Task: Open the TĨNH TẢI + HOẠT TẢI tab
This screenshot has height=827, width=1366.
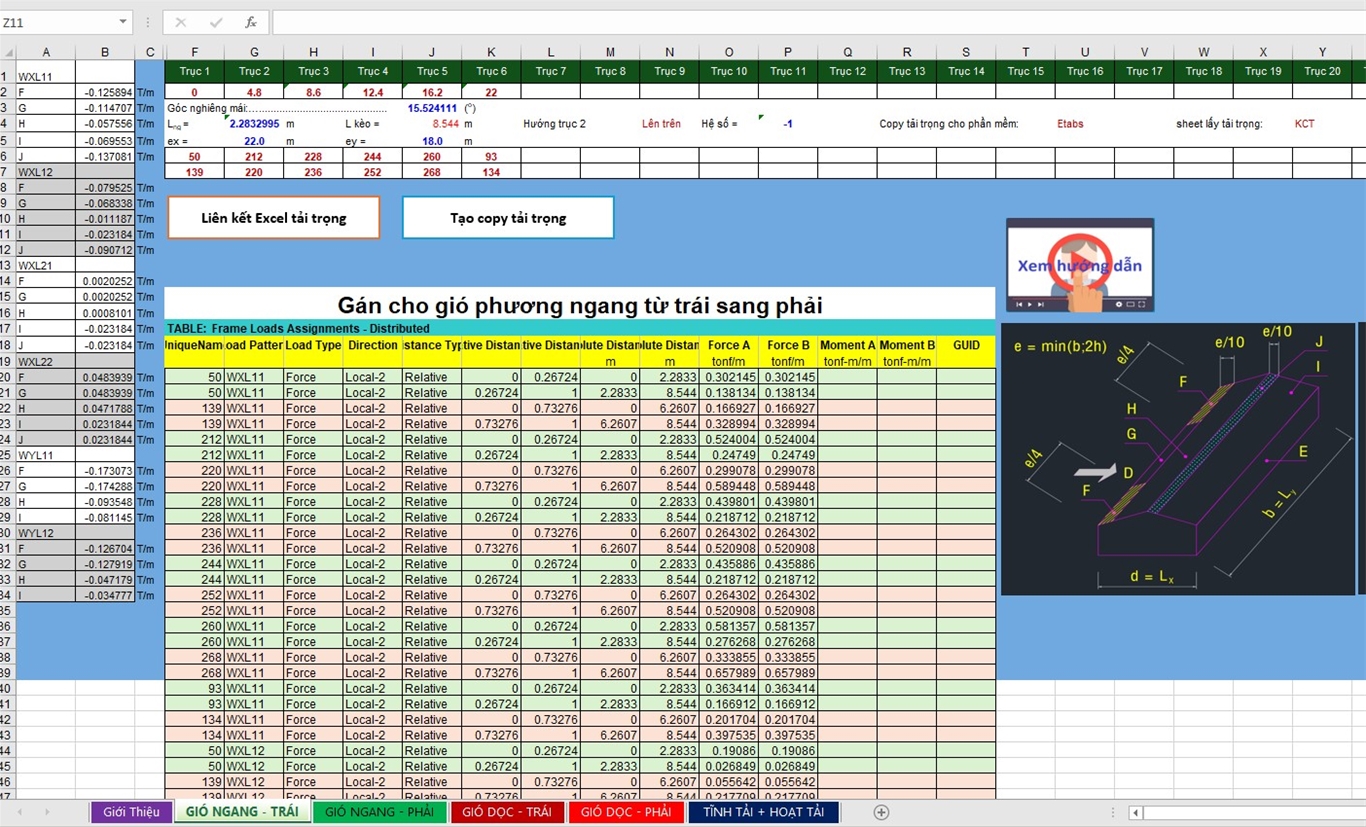Action: click(763, 812)
